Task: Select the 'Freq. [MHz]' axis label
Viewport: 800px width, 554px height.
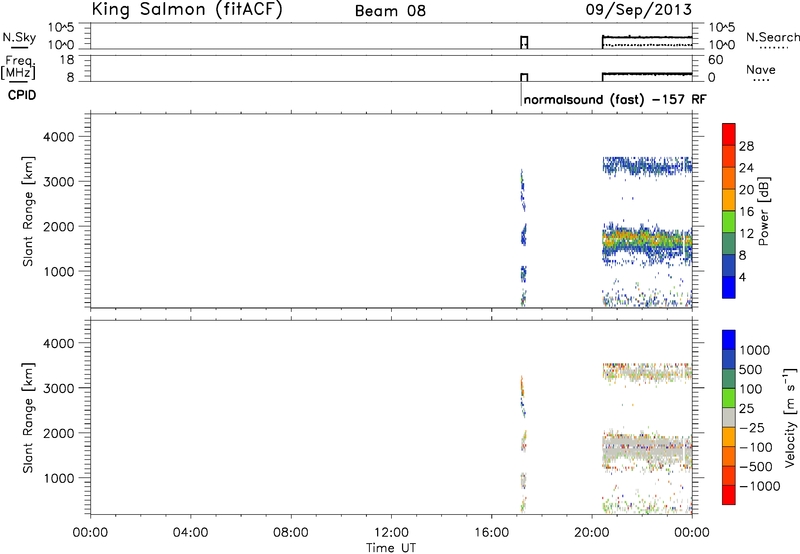Action: (19, 67)
